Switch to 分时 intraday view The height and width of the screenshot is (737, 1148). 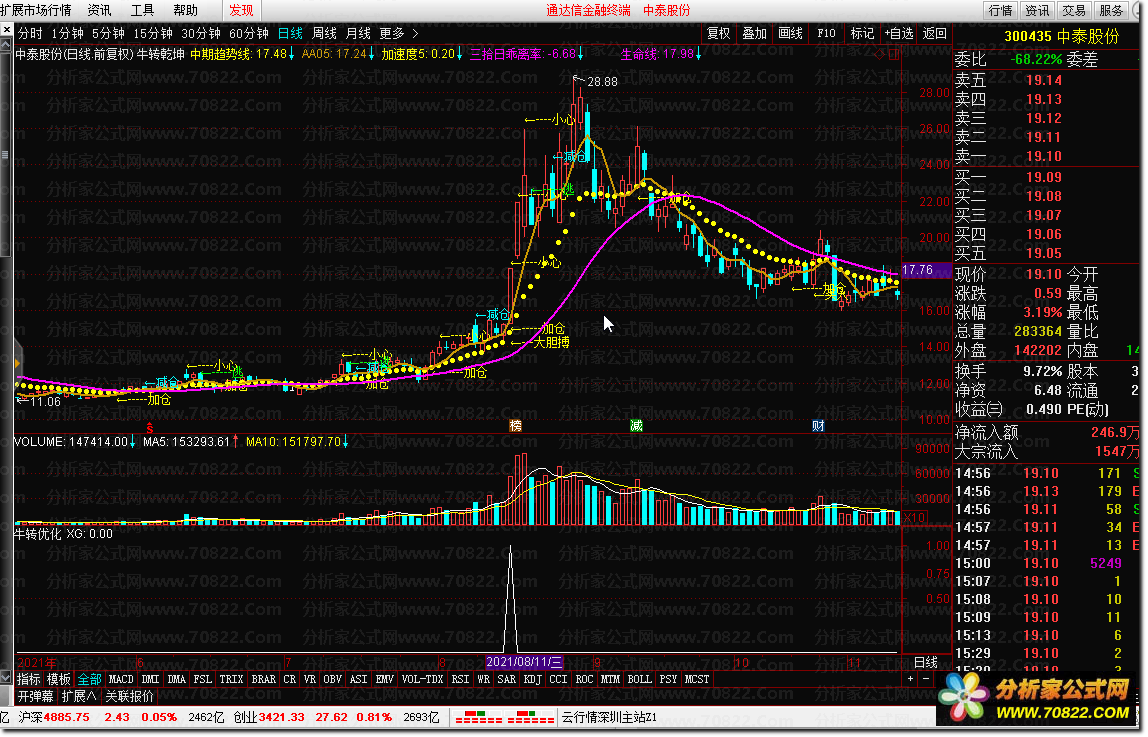30,33
